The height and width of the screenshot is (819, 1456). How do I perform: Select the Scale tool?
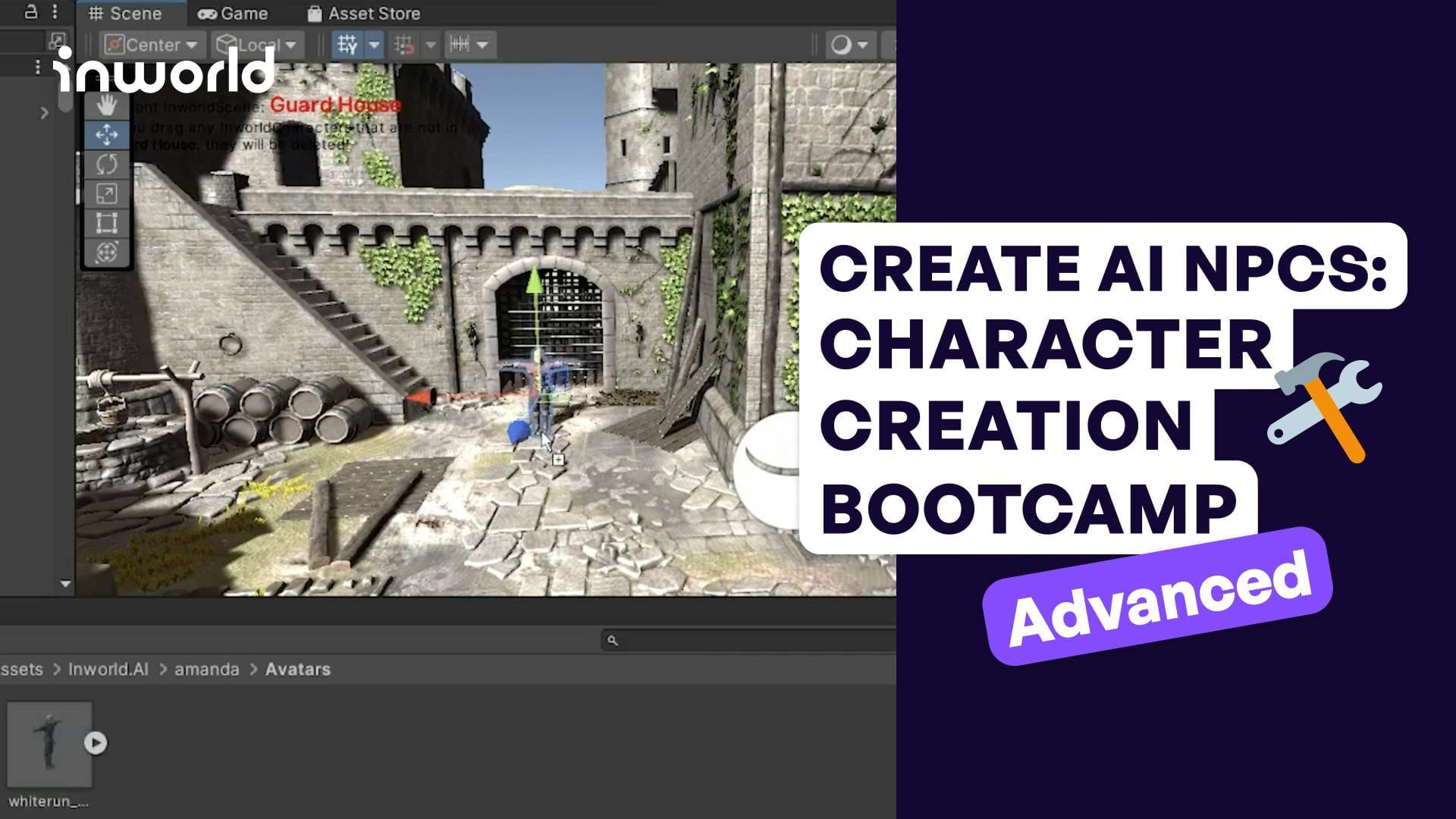106,194
